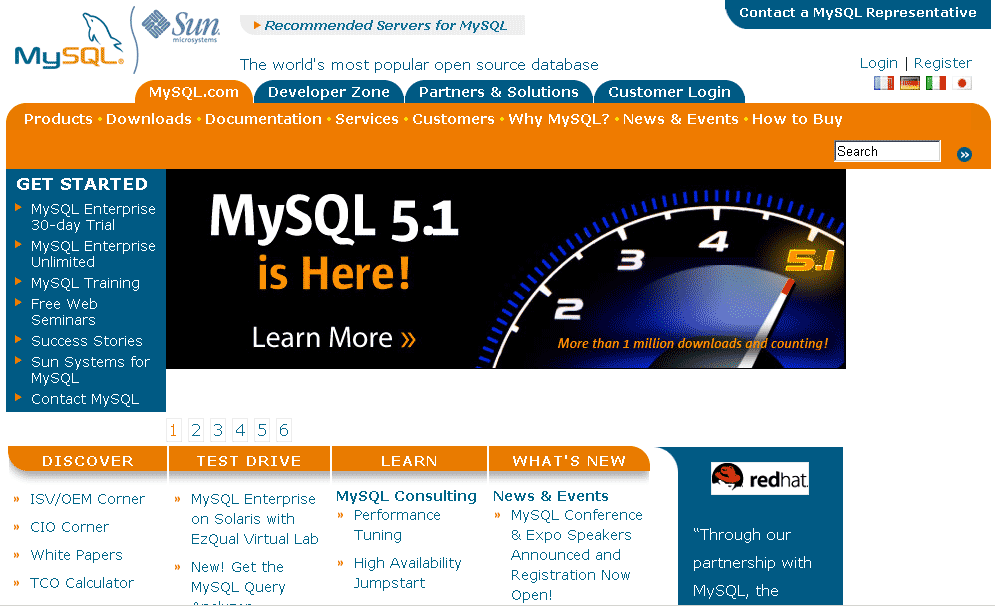The width and height of the screenshot is (995, 606).
Task: Open the Products menu item
Action: point(58,119)
